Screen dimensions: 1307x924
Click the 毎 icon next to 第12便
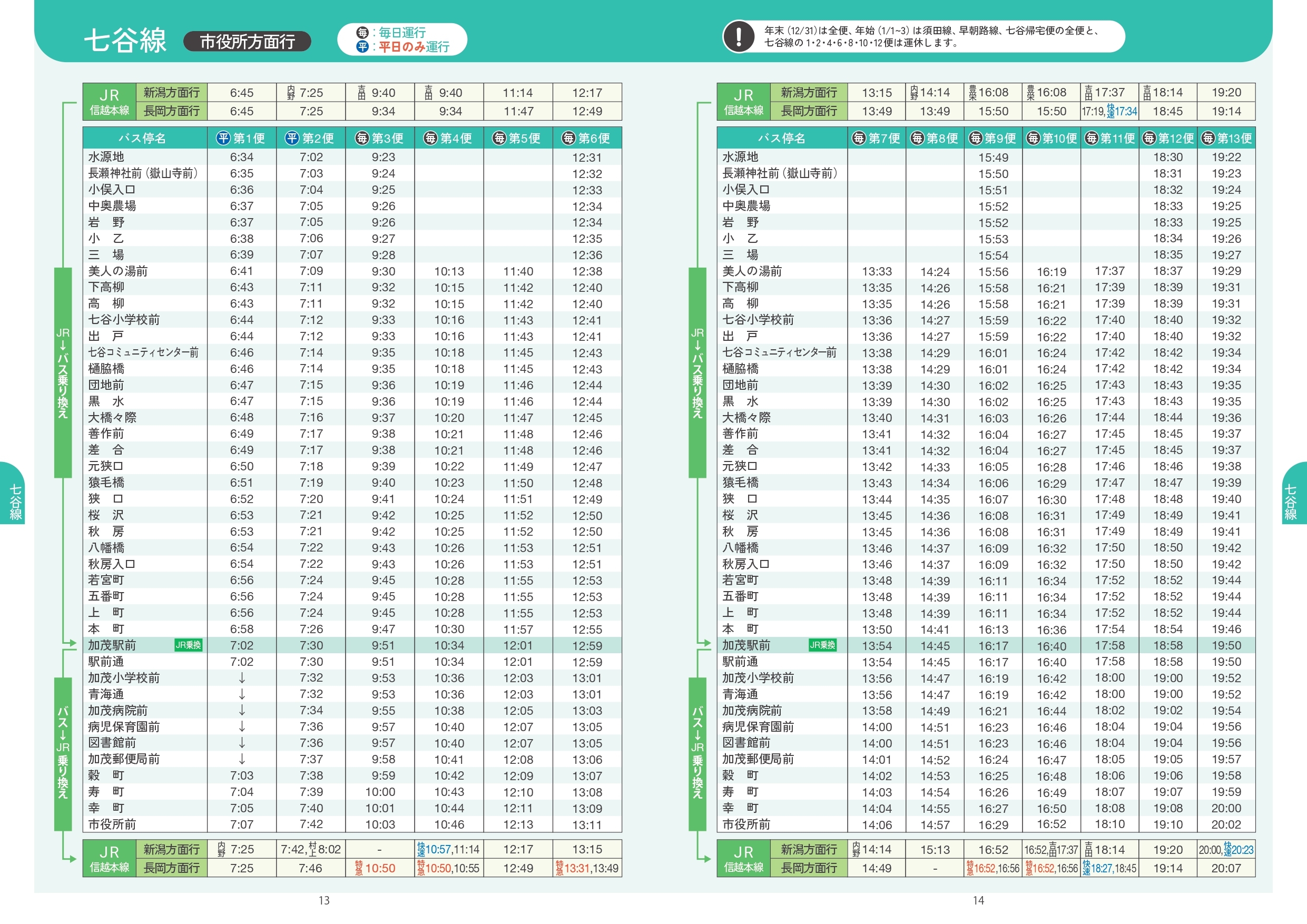[x=1149, y=139]
